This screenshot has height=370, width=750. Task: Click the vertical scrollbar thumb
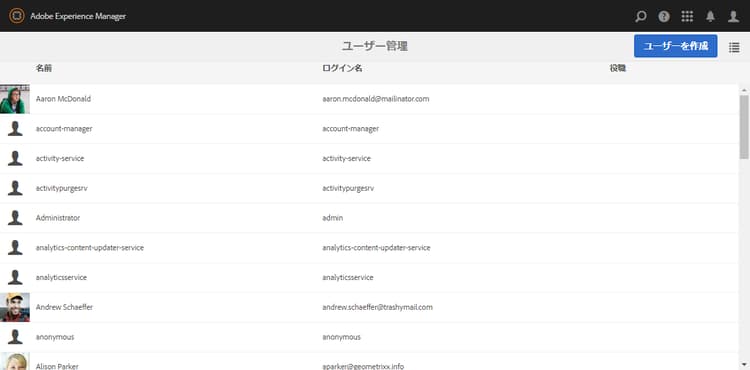[x=744, y=127]
